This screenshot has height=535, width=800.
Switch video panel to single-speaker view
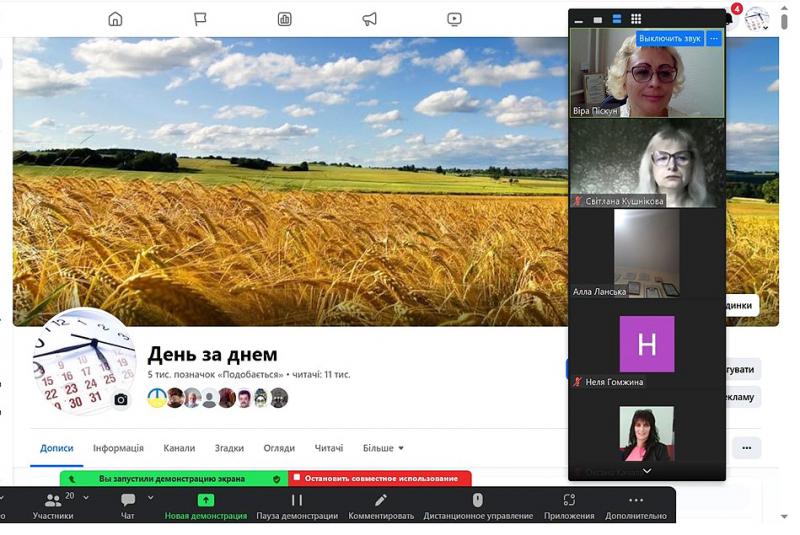pos(598,19)
